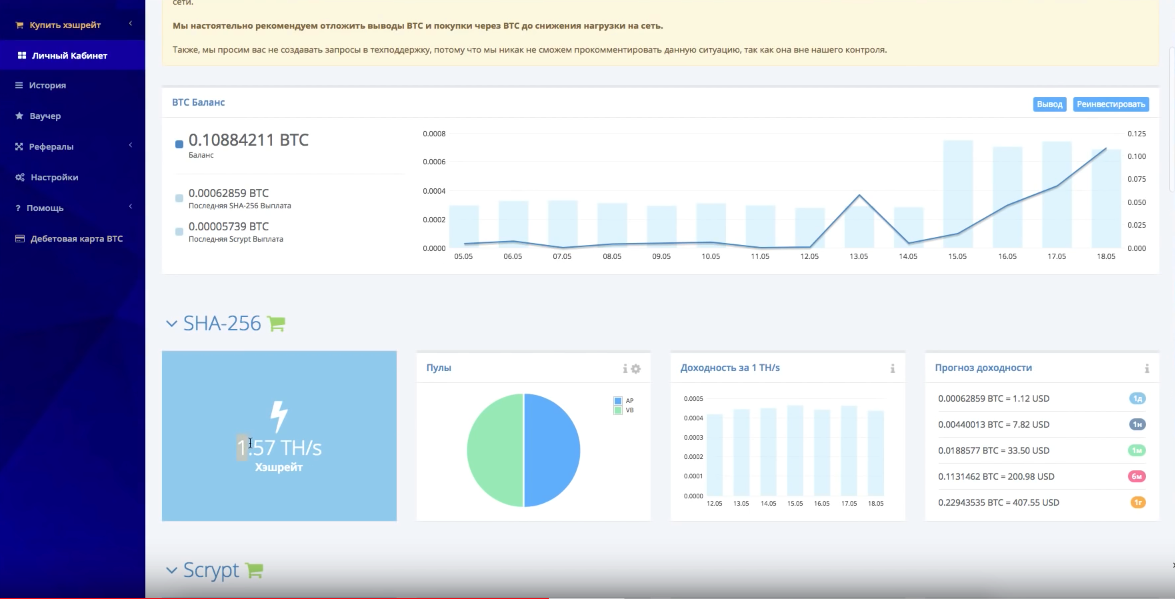Click the green cart icon beside Scrypt
Viewport: 1175px width, 599px height.
tap(254, 571)
